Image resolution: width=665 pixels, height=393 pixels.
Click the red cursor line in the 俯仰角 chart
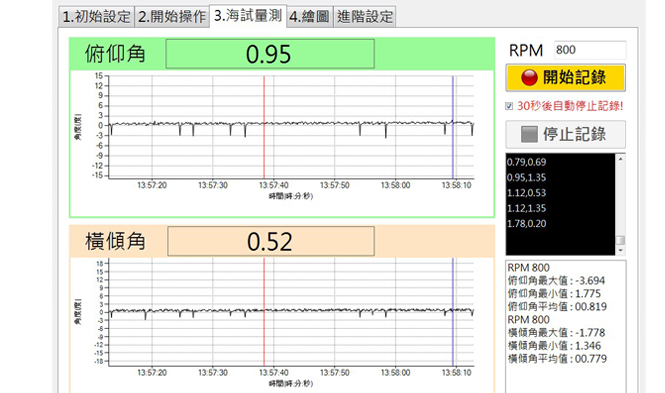pos(264,127)
